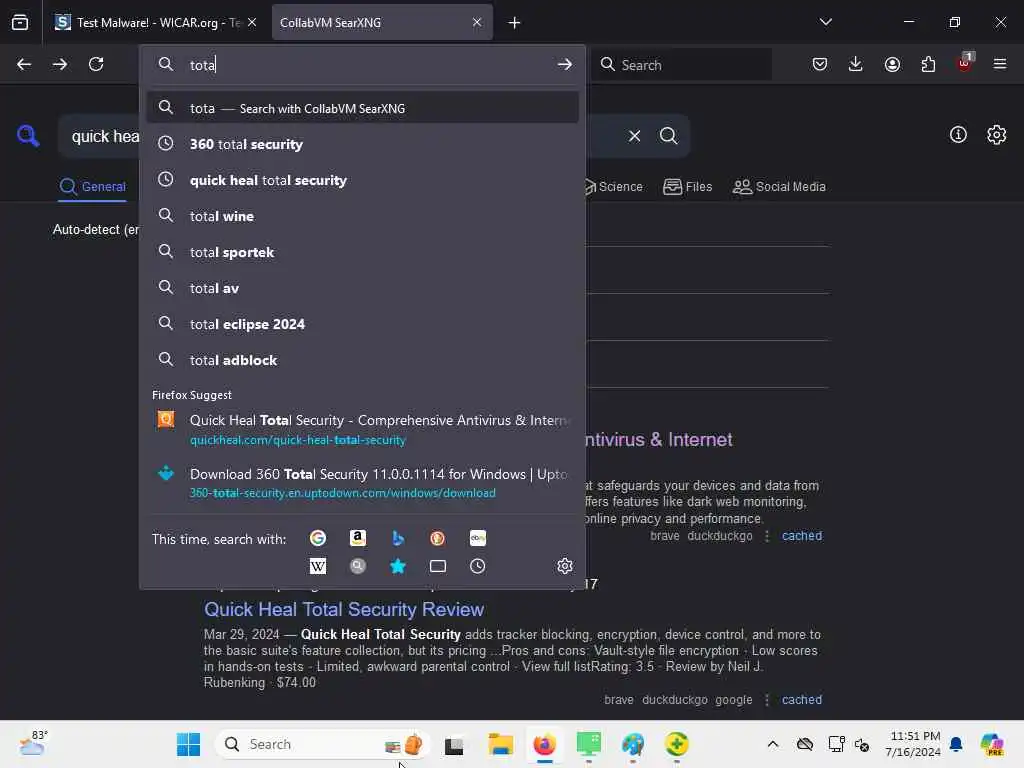Screen dimensions: 1024x768
Task: Pick the 'total sportek' suggestion
Action: (x=363, y=251)
